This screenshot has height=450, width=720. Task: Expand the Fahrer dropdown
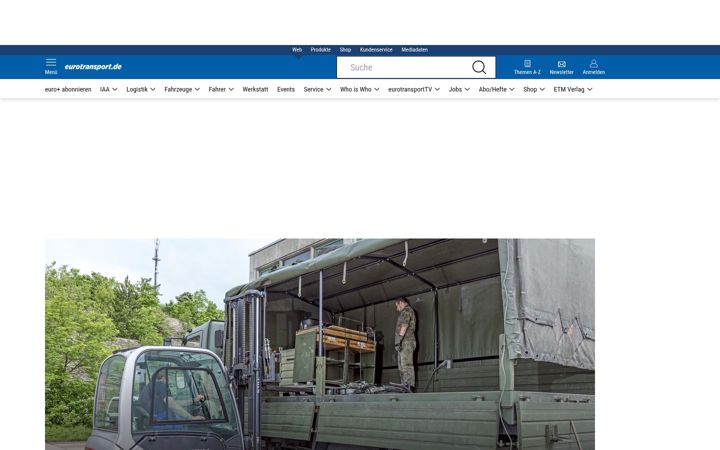[221, 90]
